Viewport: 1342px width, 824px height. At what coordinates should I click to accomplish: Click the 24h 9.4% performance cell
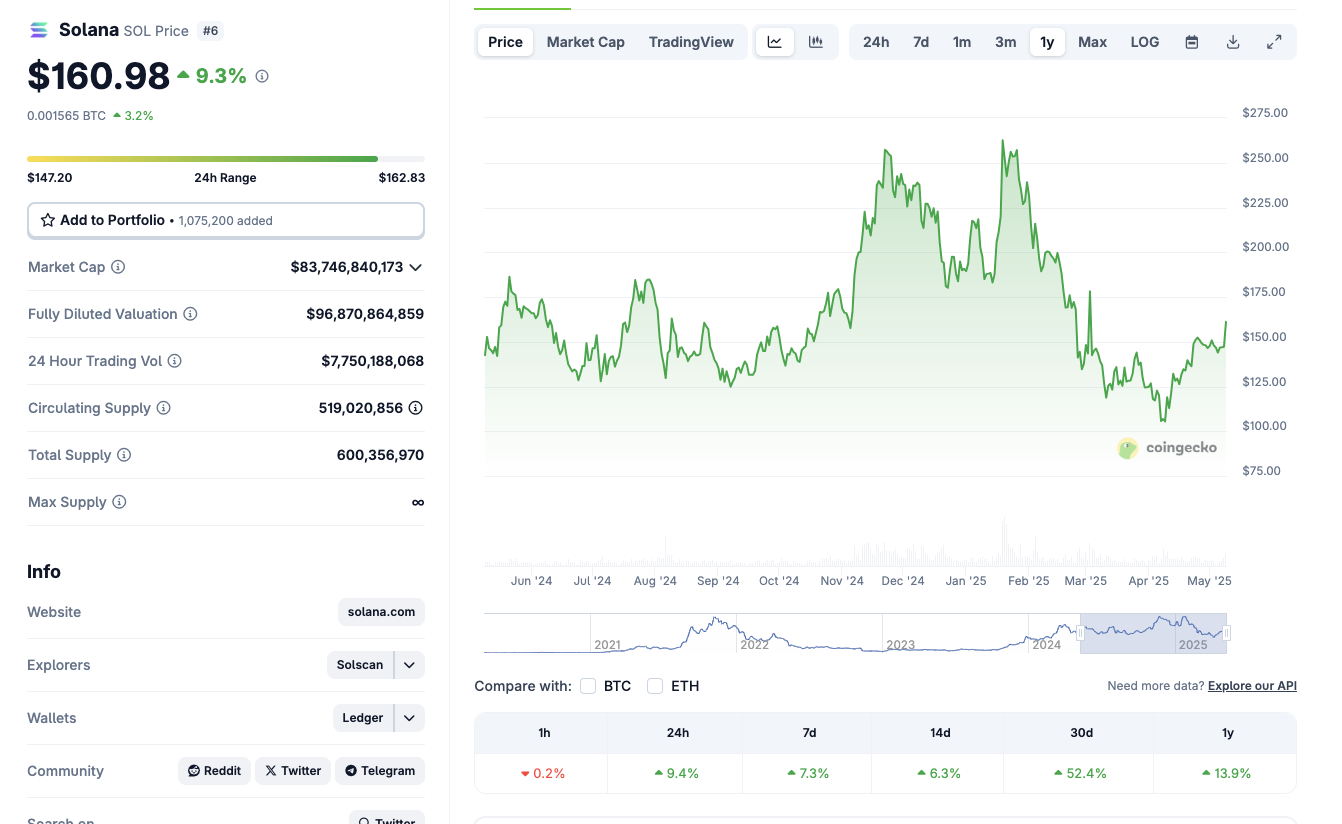point(677,773)
